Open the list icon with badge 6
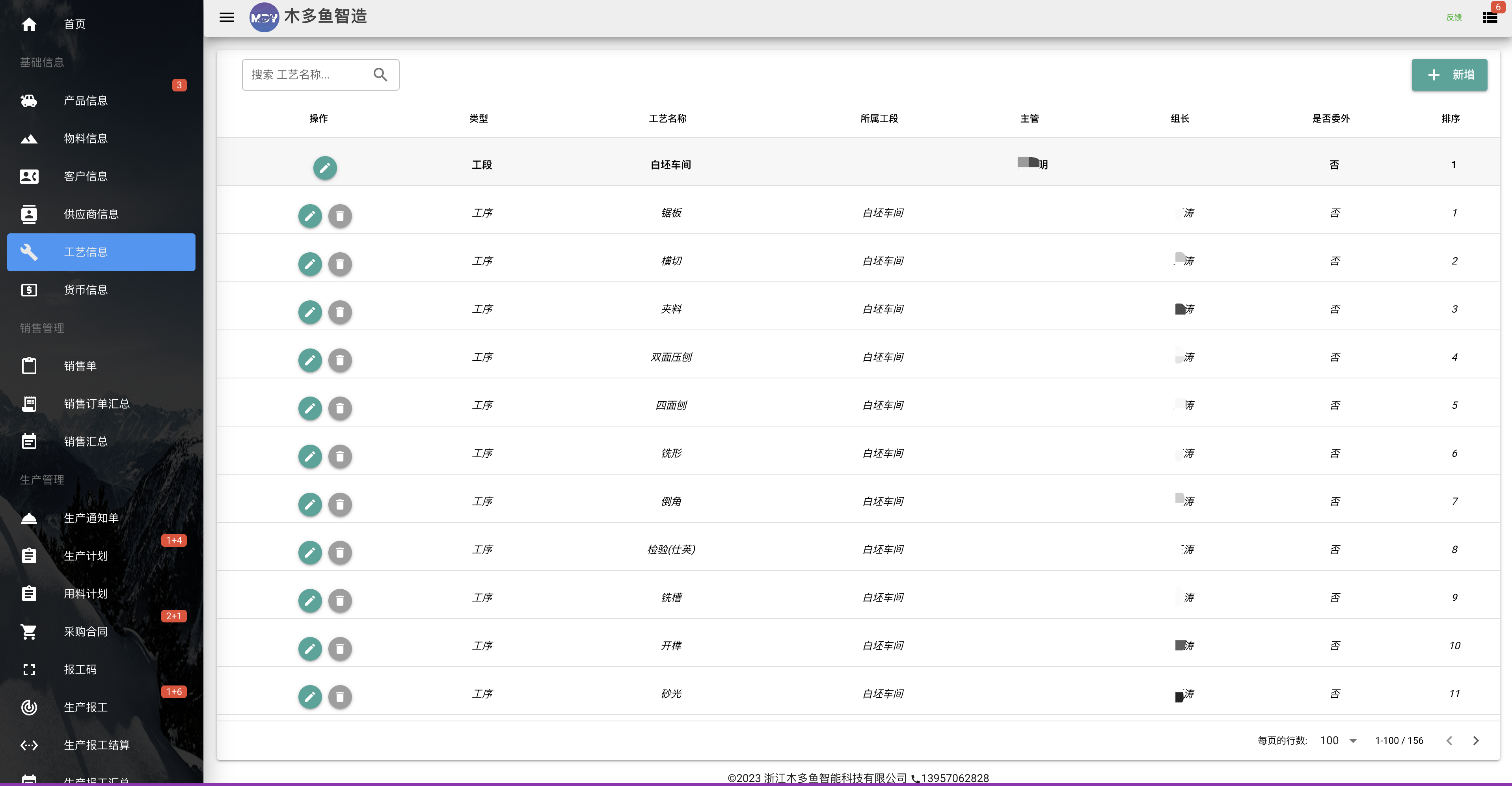The width and height of the screenshot is (1512, 786). point(1490,18)
